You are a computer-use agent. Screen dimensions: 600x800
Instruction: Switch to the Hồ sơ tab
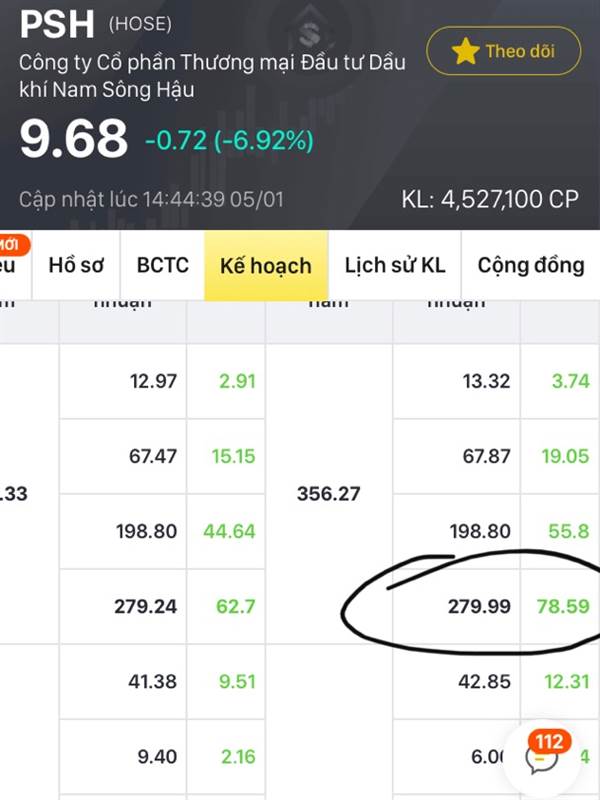pos(76,265)
